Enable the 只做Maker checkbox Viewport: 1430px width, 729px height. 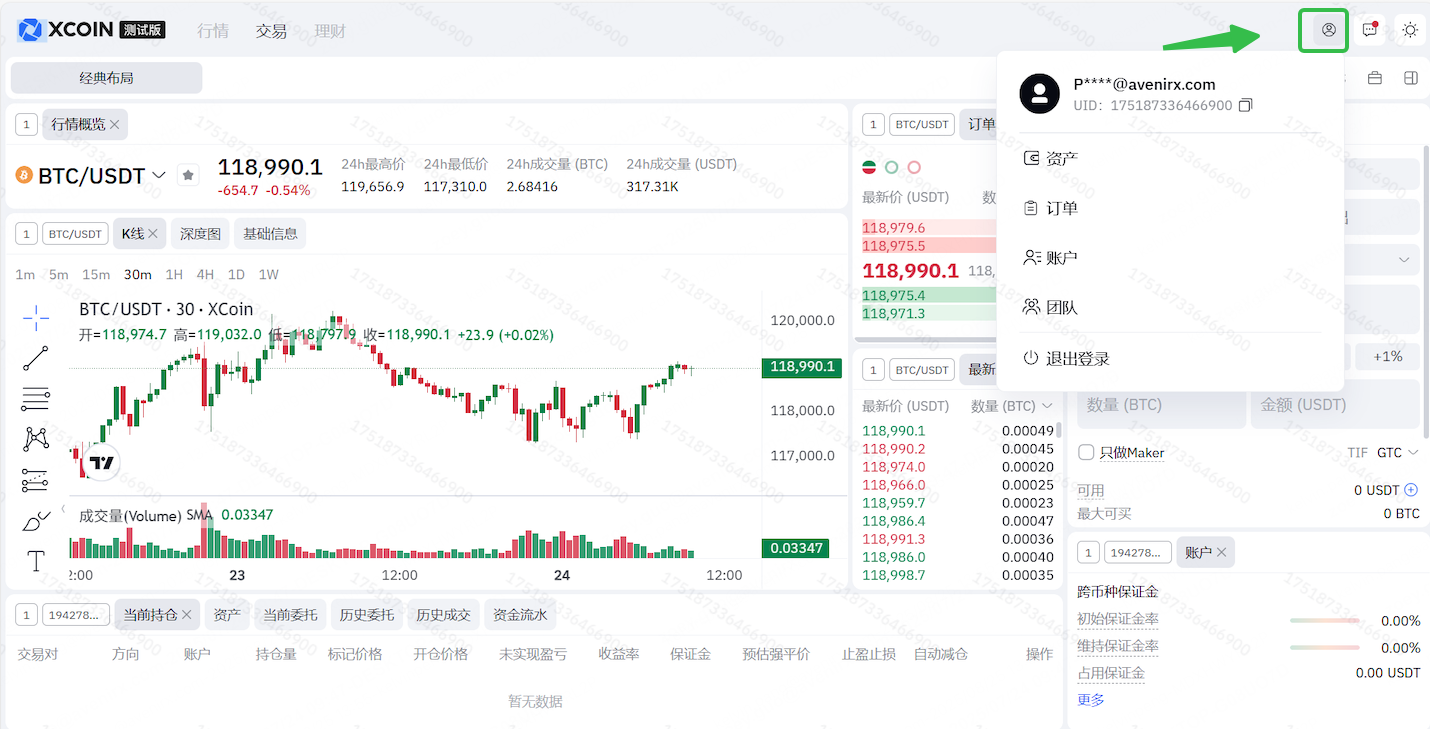1086,453
